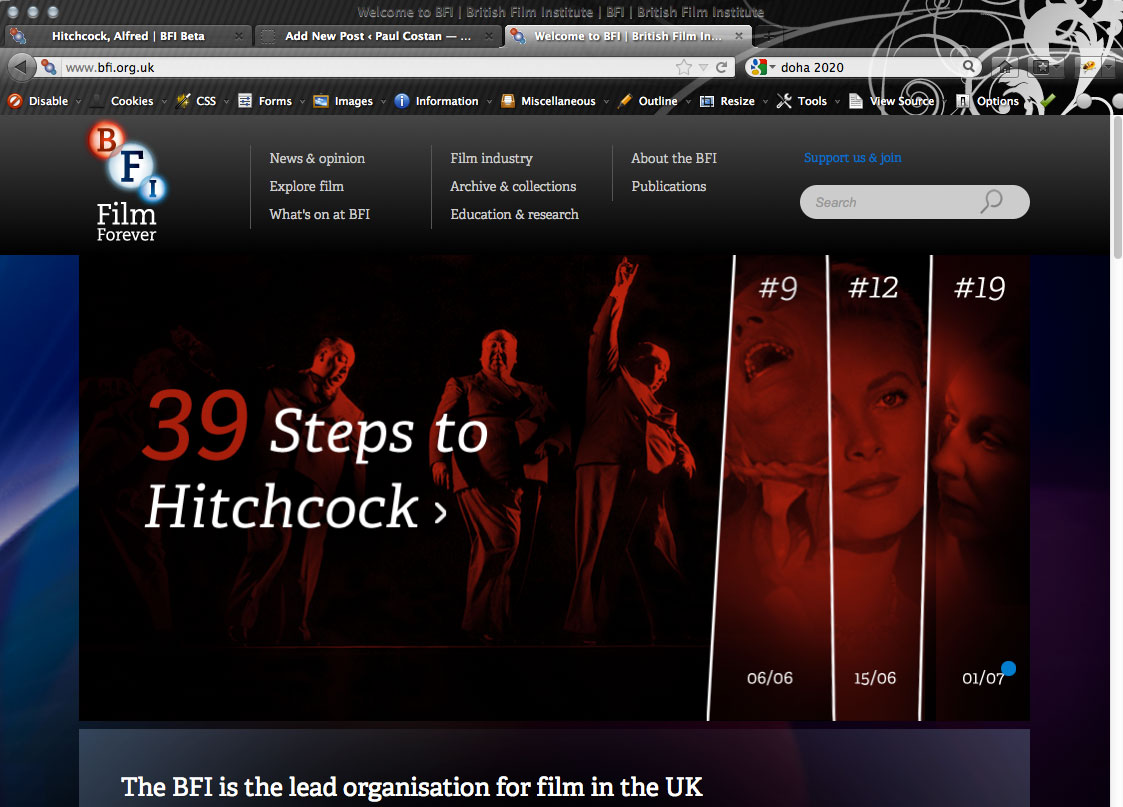
Task: Go to Film industry section
Action: pos(491,158)
